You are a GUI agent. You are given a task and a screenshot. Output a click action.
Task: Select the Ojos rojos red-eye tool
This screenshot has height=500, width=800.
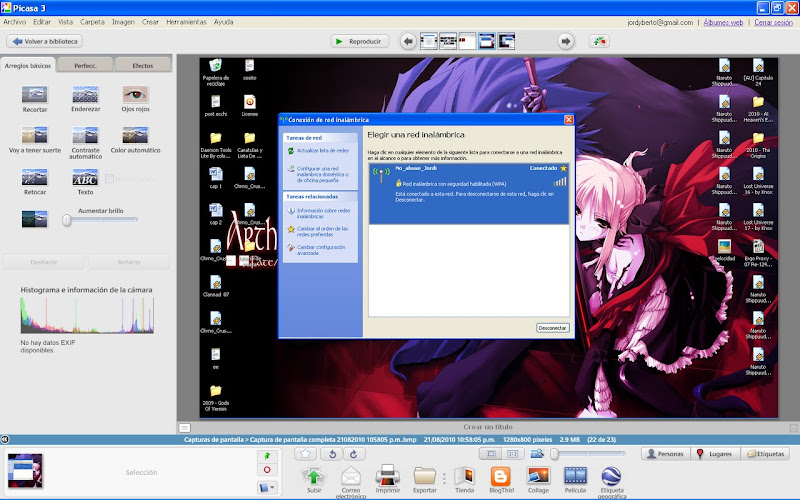(x=135, y=95)
